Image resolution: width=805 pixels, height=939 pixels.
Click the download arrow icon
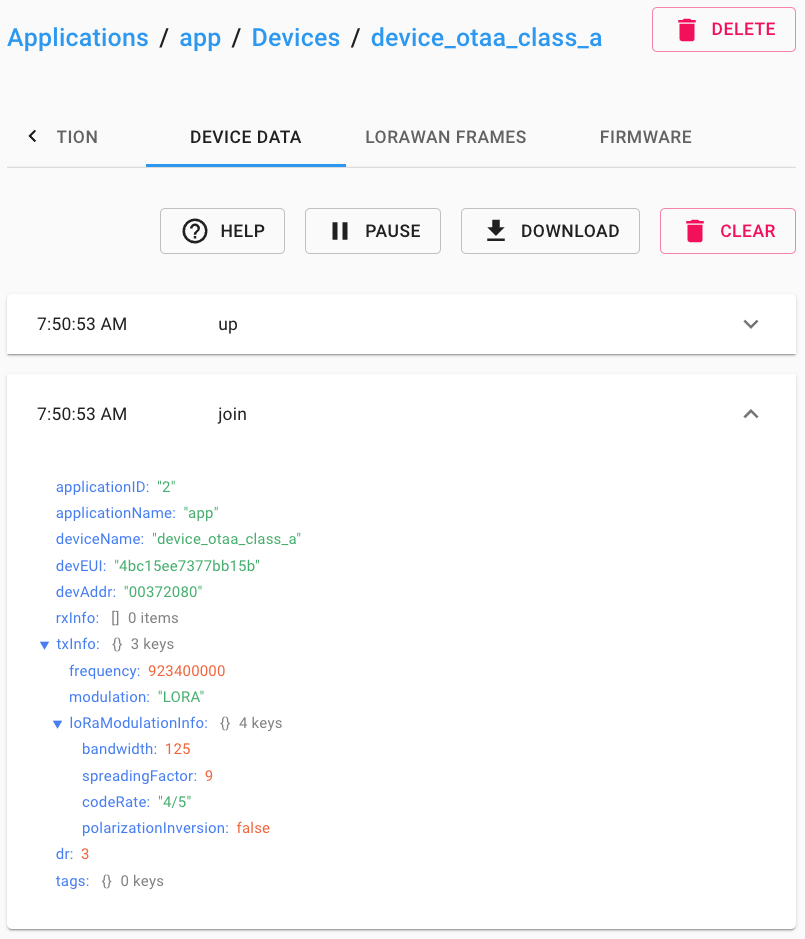(495, 231)
